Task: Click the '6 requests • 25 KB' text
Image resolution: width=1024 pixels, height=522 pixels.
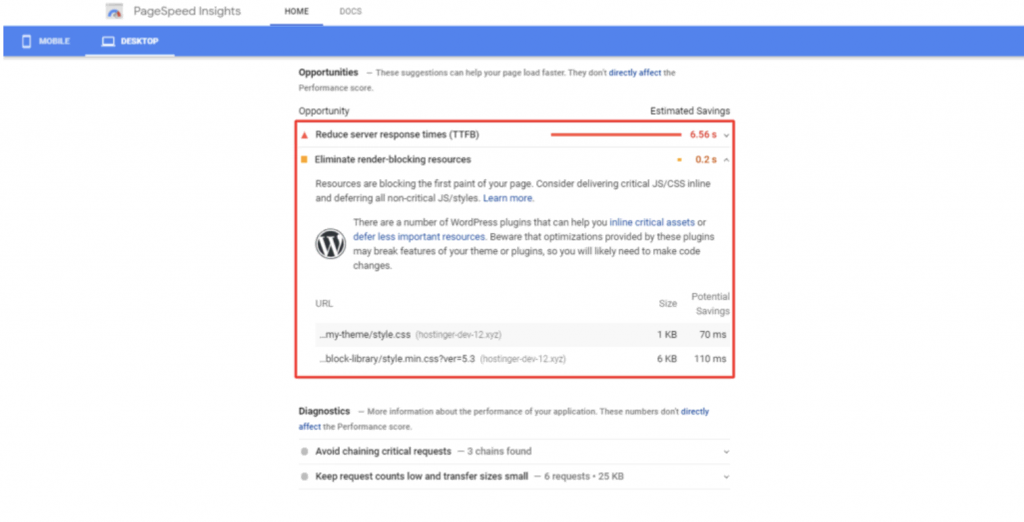Action: click(583, 477)
